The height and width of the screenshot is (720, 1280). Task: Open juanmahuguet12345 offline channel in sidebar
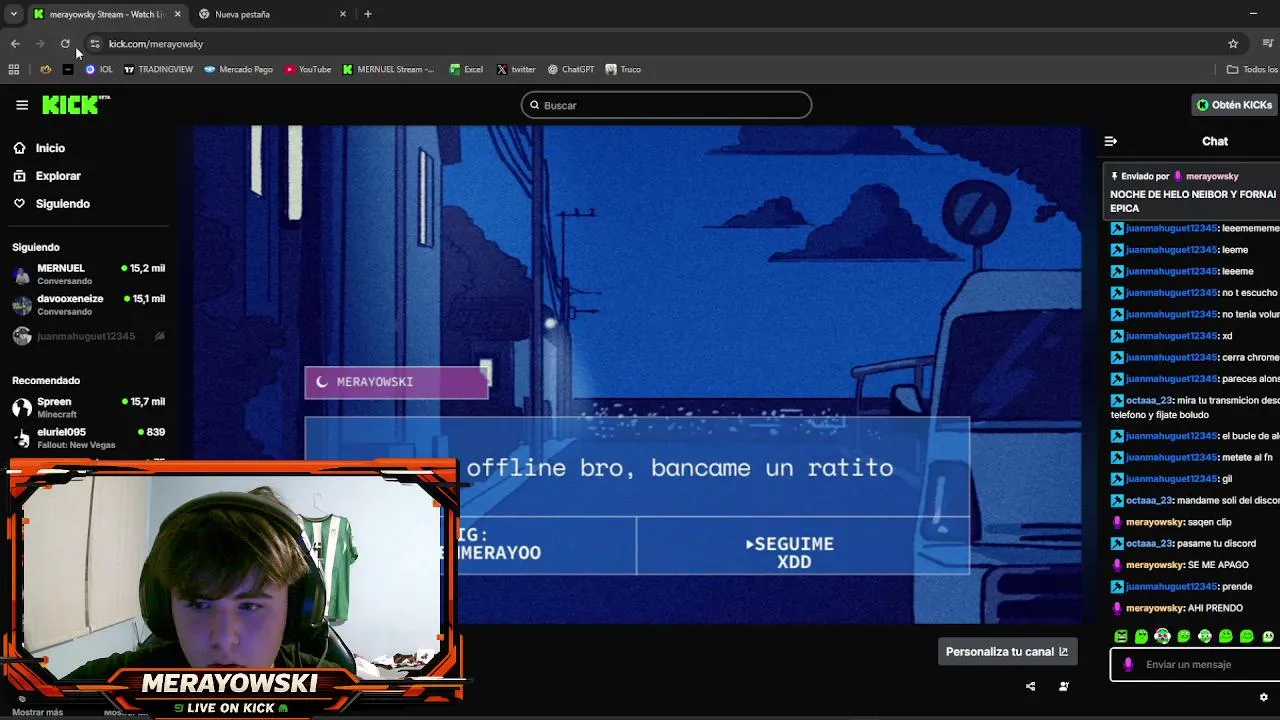[88, 336]
